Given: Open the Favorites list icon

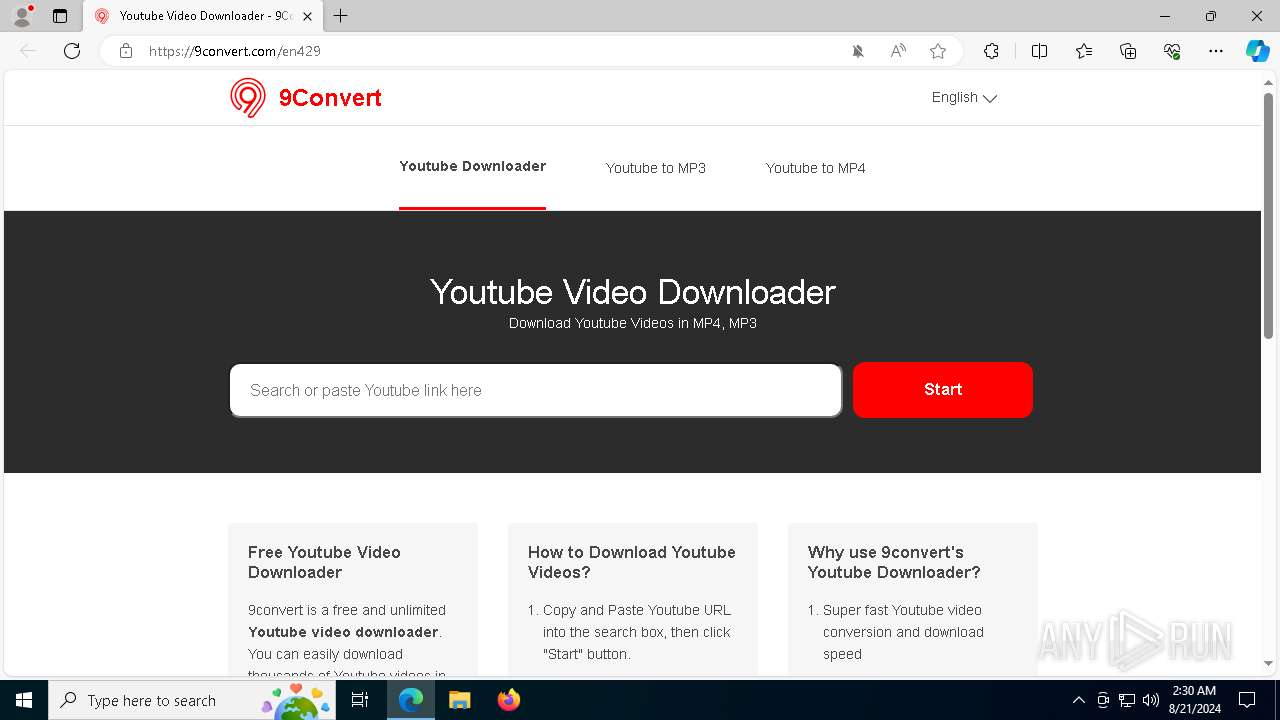Looking at the screenshot, I should [1084, 51].
